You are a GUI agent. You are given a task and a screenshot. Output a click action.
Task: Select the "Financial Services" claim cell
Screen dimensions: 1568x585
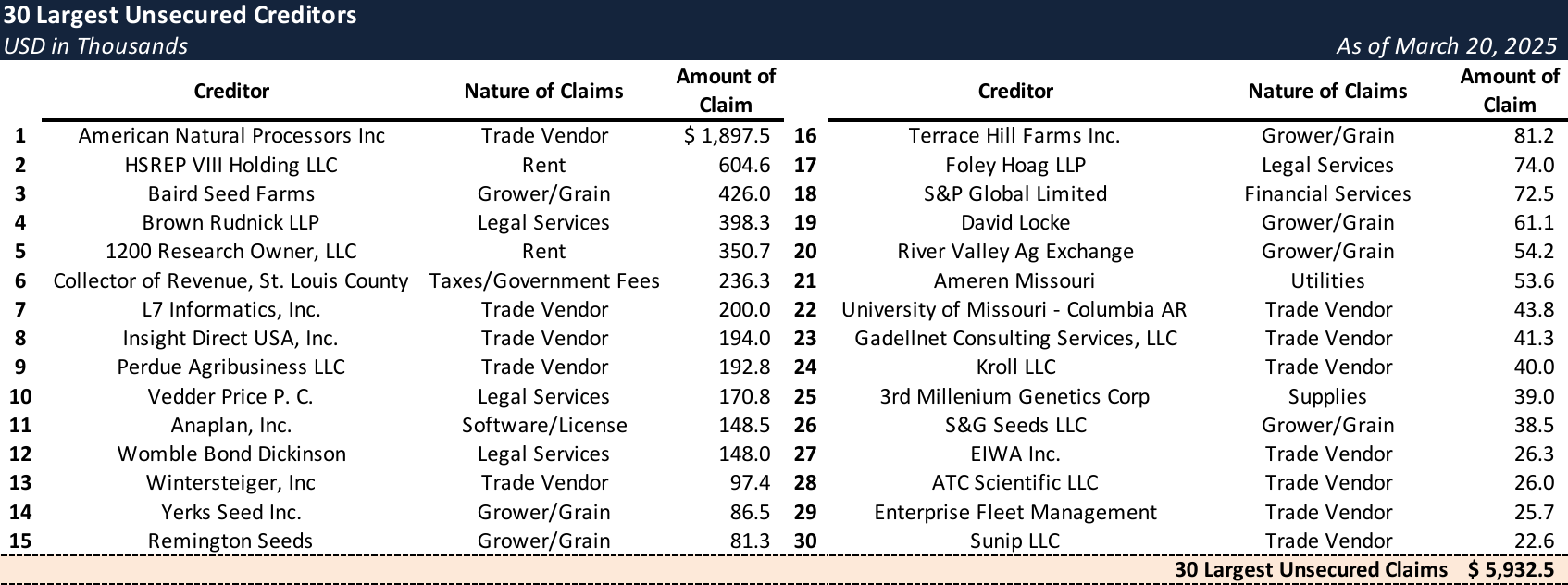[x=1327, y=193]
